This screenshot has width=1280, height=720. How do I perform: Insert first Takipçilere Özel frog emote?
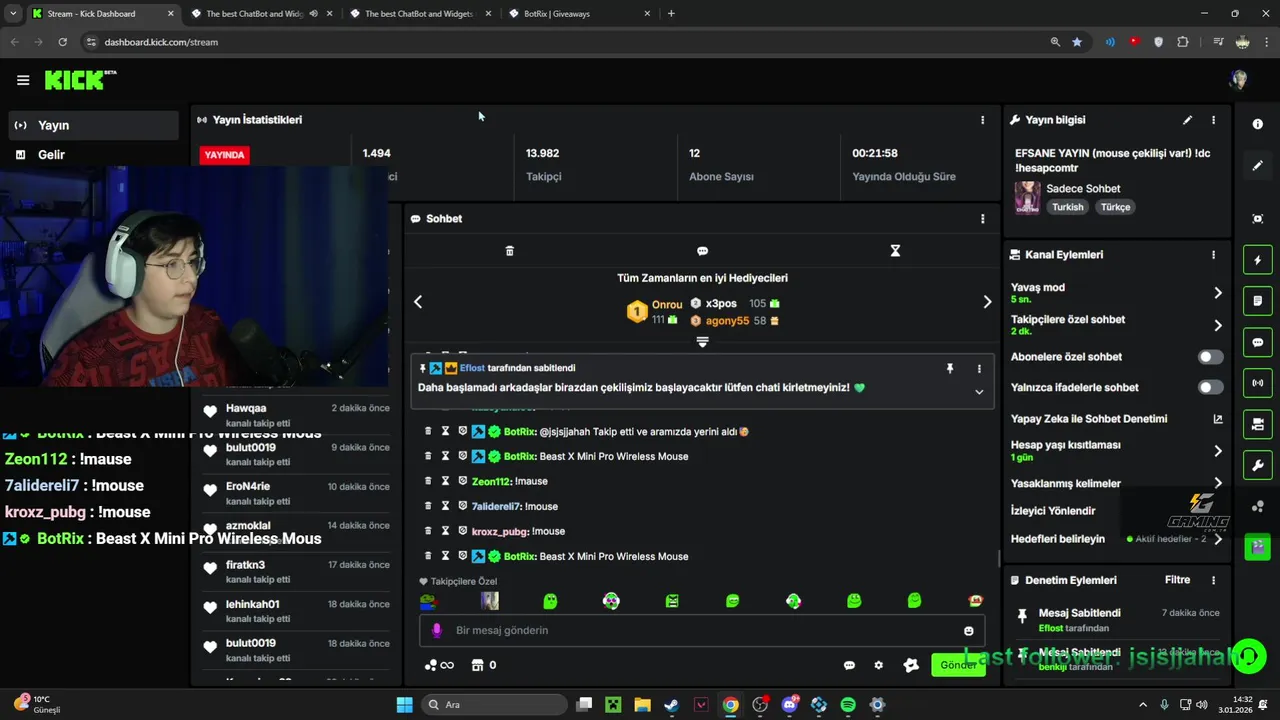[428, 601]
